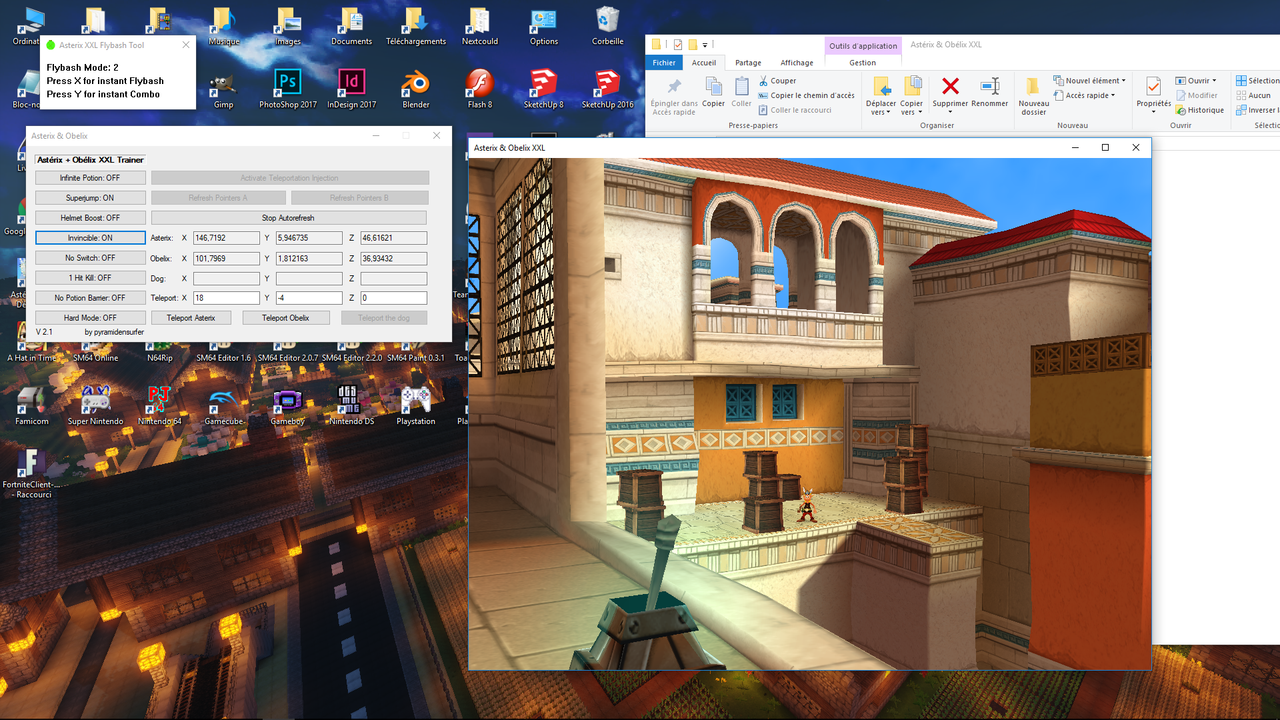Viewport: 1280px width, 720px height.
Task: Launch the Blender desktop shortcut
Action: click(416, 90)
